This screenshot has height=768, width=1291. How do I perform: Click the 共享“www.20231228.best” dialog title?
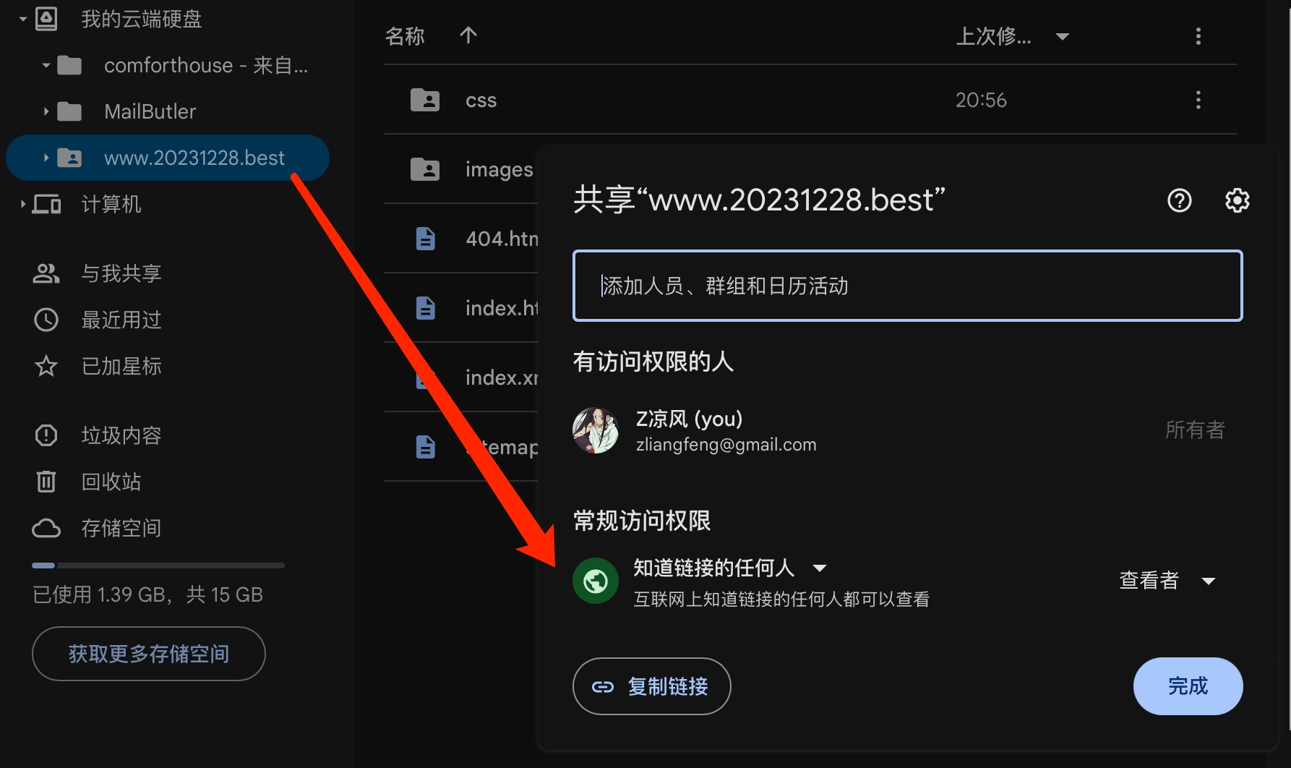760,200
